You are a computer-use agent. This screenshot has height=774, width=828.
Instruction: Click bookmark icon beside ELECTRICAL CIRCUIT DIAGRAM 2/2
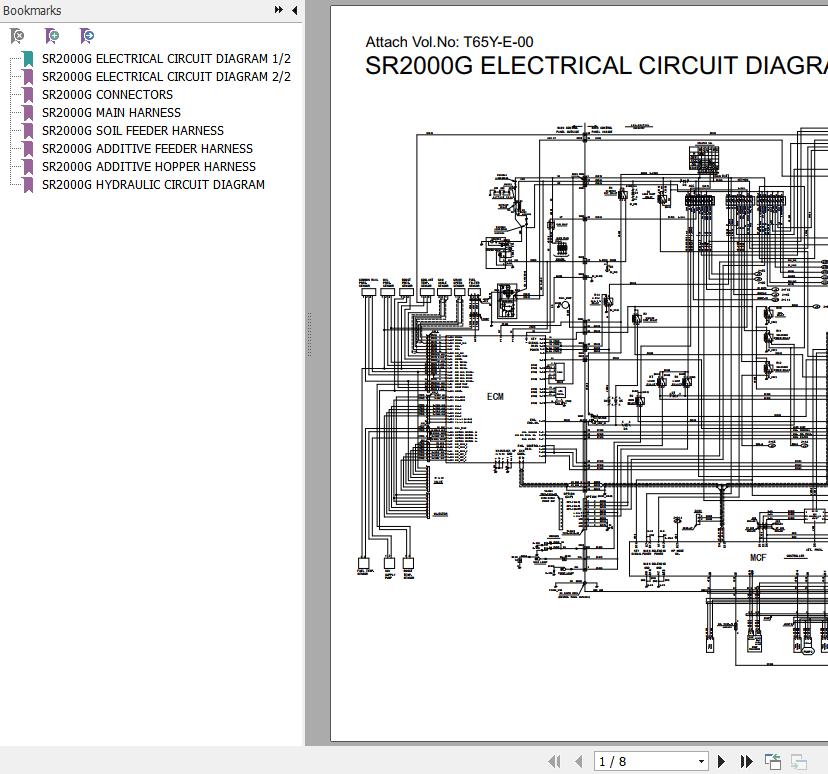pyautogui.click(x=28, y=77)
